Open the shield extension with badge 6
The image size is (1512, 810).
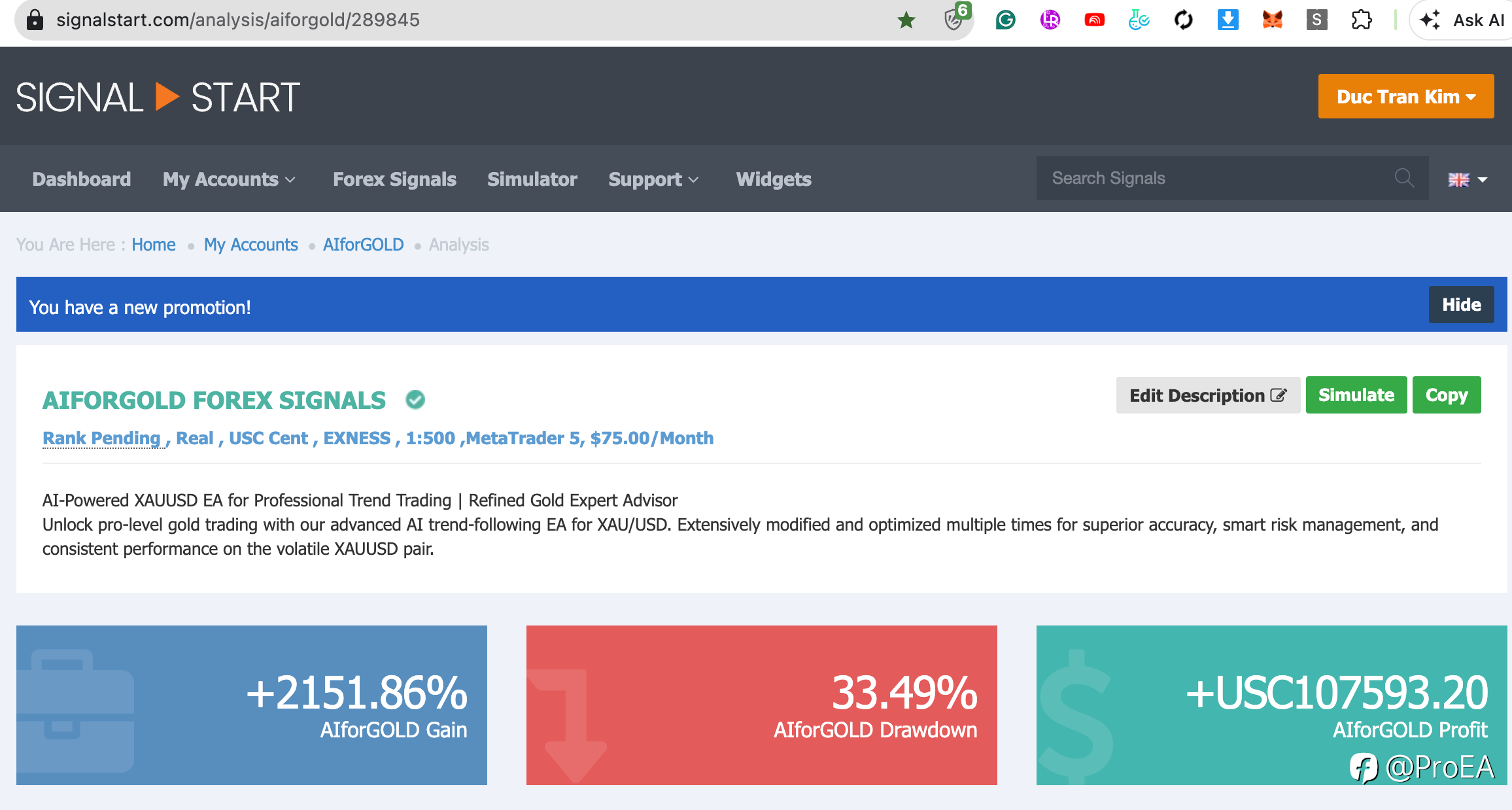(955, 18)
